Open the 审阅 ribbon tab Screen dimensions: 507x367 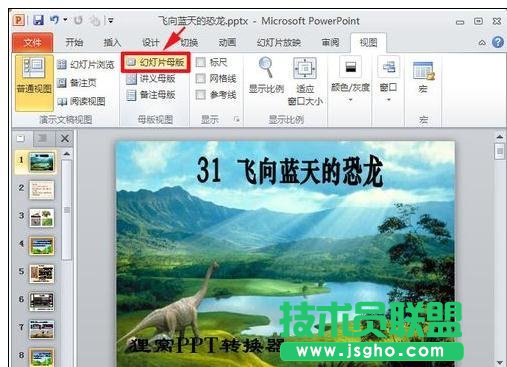point(330,42)
